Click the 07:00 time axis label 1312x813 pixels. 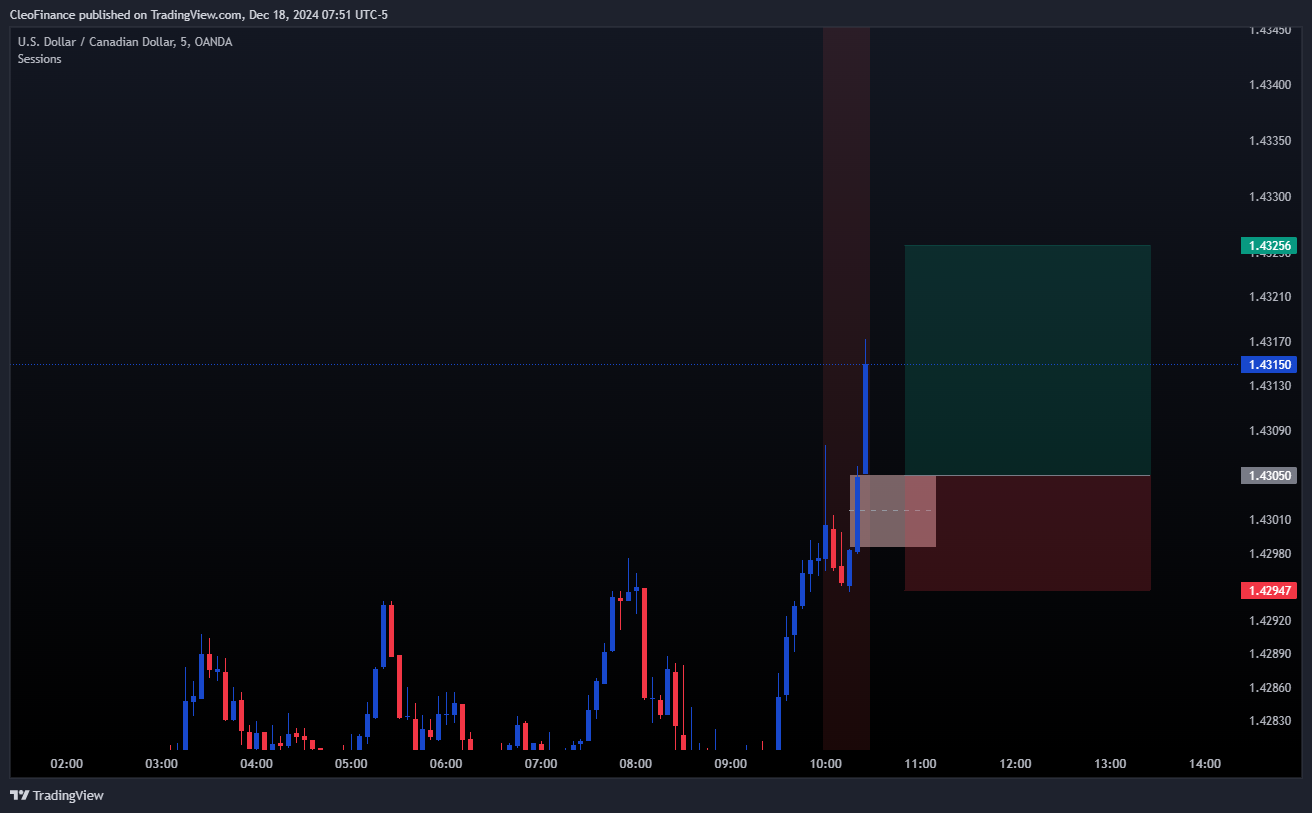541,764
